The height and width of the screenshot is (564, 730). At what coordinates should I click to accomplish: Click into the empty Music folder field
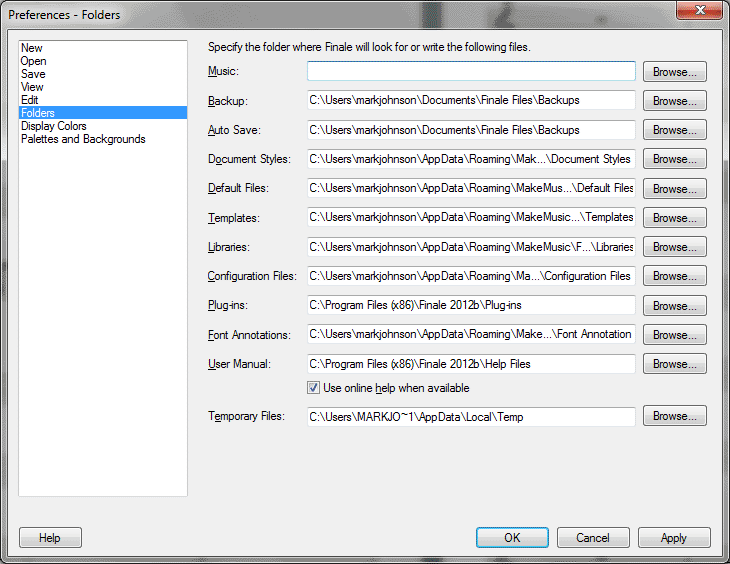[471, 71]
